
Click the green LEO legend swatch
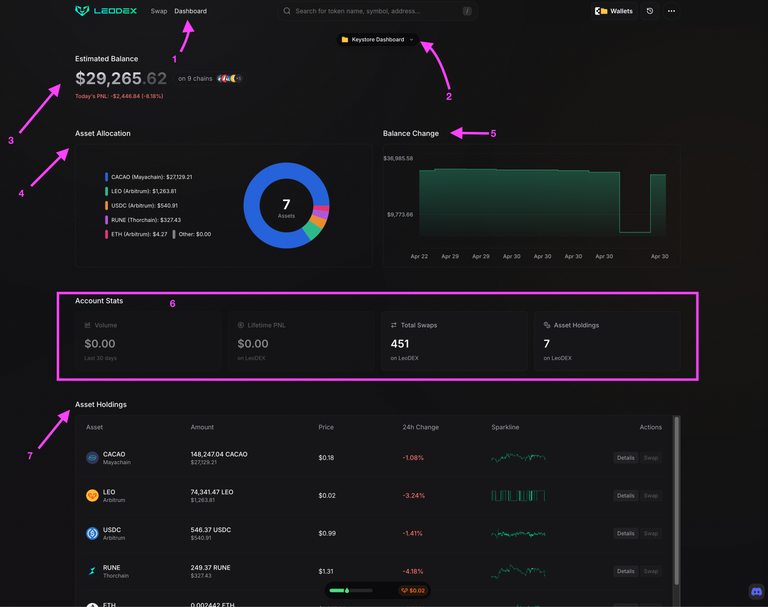[x=106, y=191]
